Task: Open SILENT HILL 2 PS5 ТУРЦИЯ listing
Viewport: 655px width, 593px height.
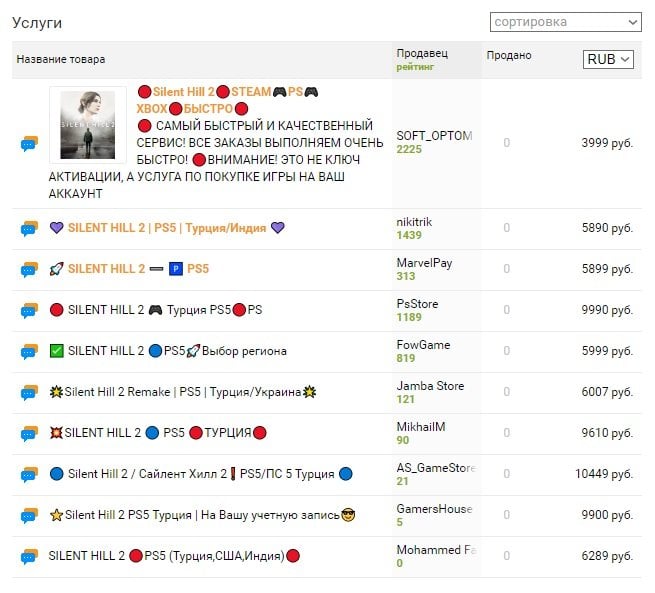Action: (x=158, y=433)
